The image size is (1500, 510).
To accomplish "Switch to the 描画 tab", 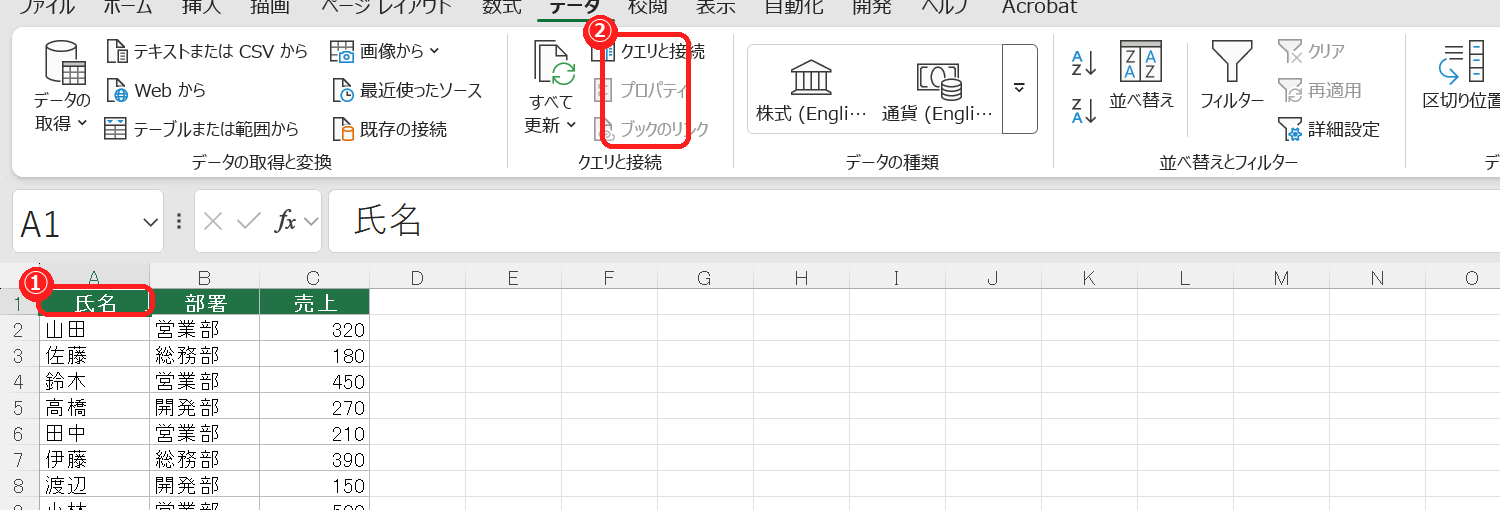I will pos(268,7).
